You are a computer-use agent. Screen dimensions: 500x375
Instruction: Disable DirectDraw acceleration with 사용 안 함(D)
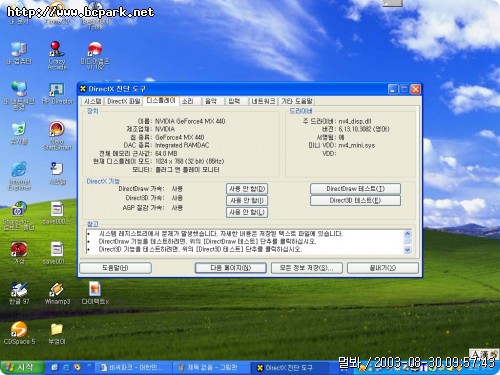(247, 189)
